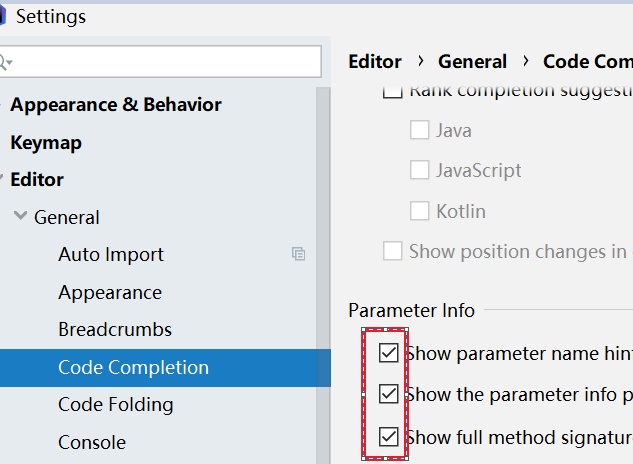
Task: Check the Java ranking checkbox
Action: click(419, 130)
